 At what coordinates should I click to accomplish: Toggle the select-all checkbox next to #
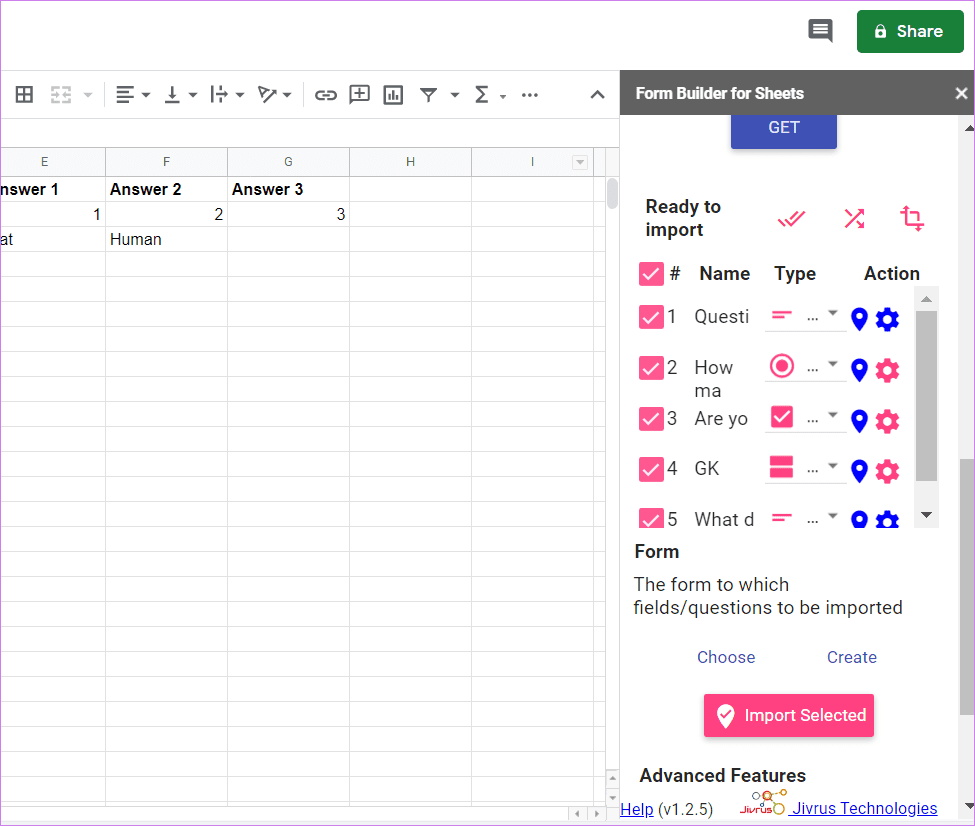(651, 274)
